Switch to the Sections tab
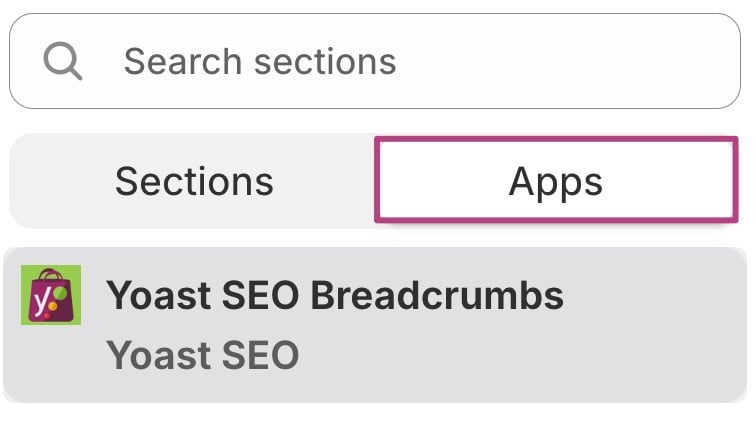 pyautogui.click(x=194, y=182)
